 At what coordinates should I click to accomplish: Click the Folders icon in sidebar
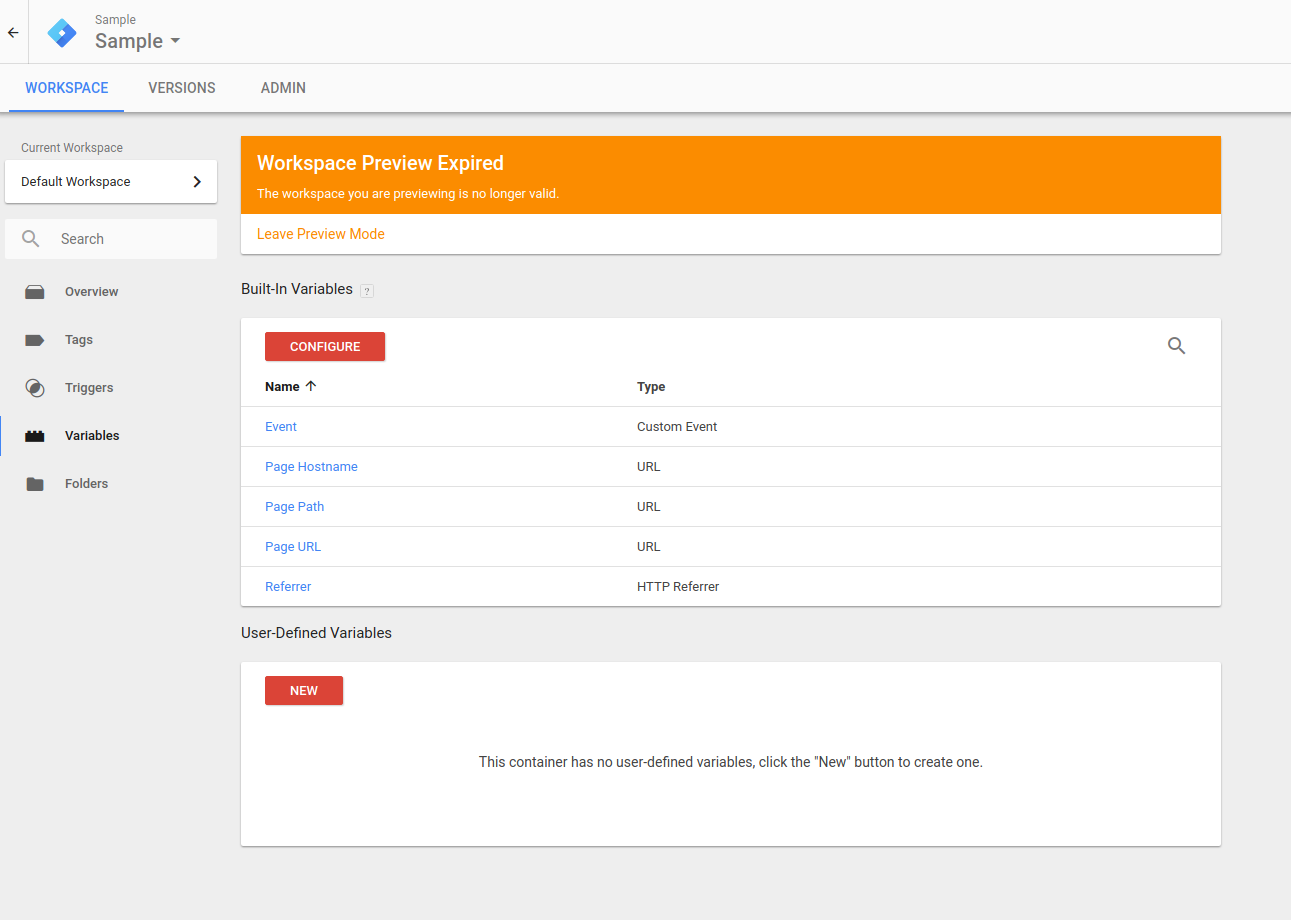(x=35, y=484)
